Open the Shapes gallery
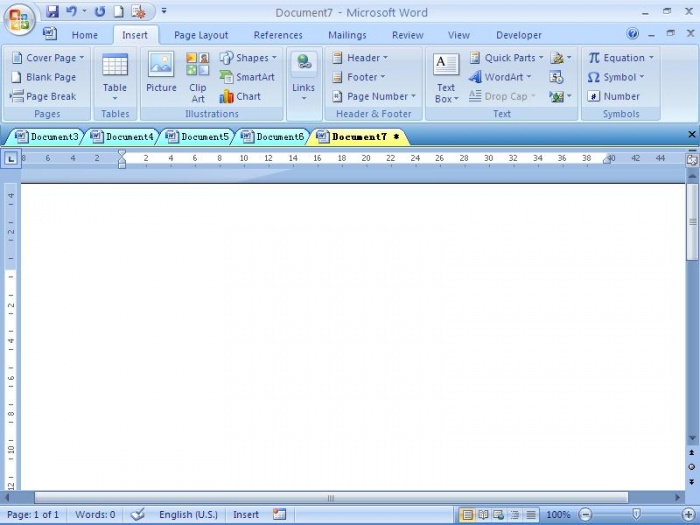This screenshot has width=700, height=525. [248, 58]
